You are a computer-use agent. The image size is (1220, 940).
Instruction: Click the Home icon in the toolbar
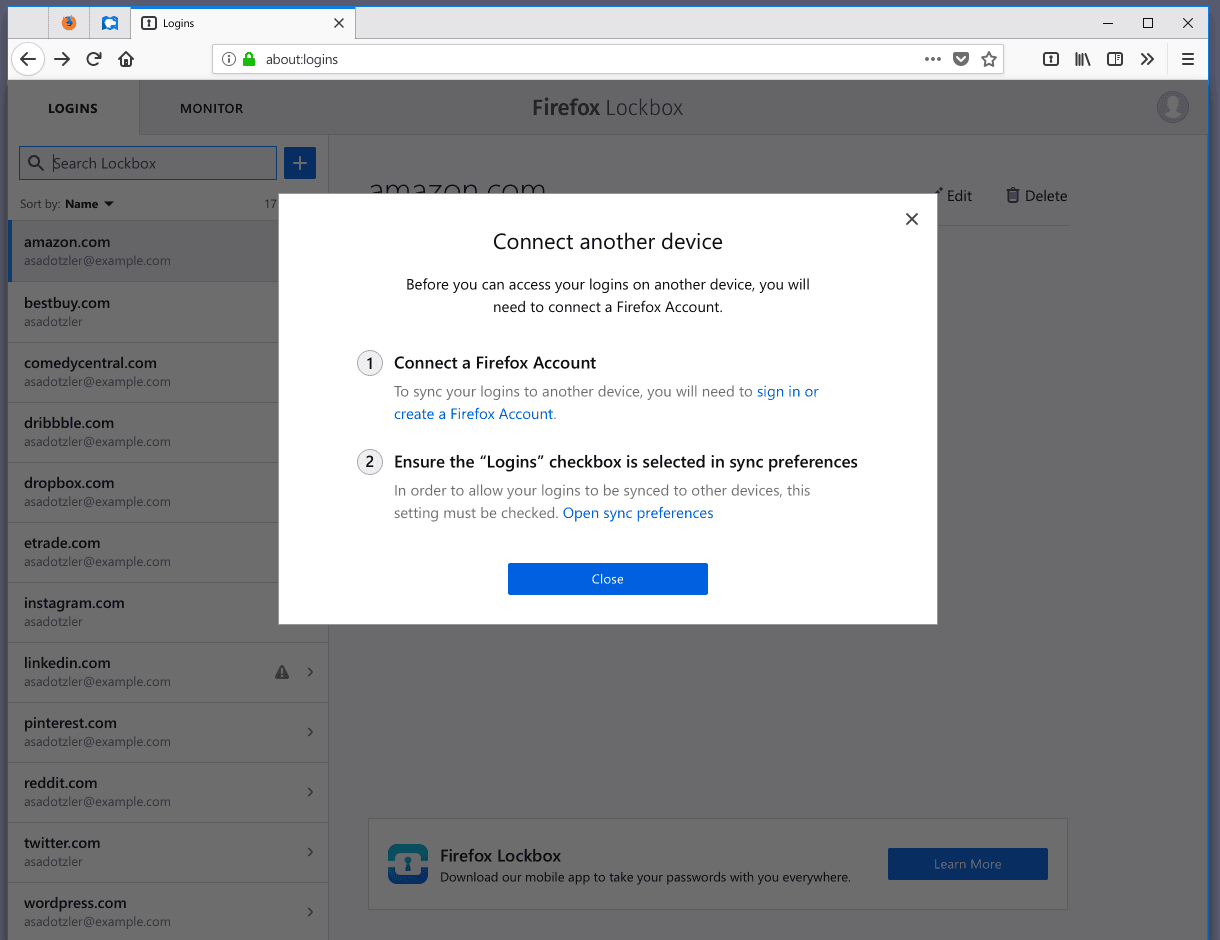pos(126,59)
